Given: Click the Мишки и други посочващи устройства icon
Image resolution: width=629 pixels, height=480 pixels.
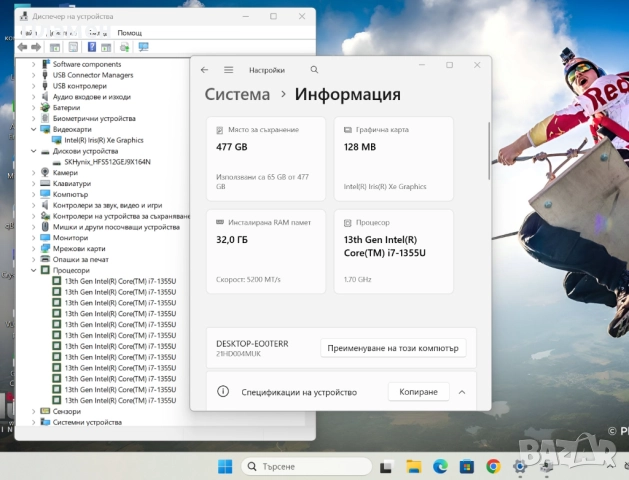Looking at the screenshot, I should coord(45,227).
